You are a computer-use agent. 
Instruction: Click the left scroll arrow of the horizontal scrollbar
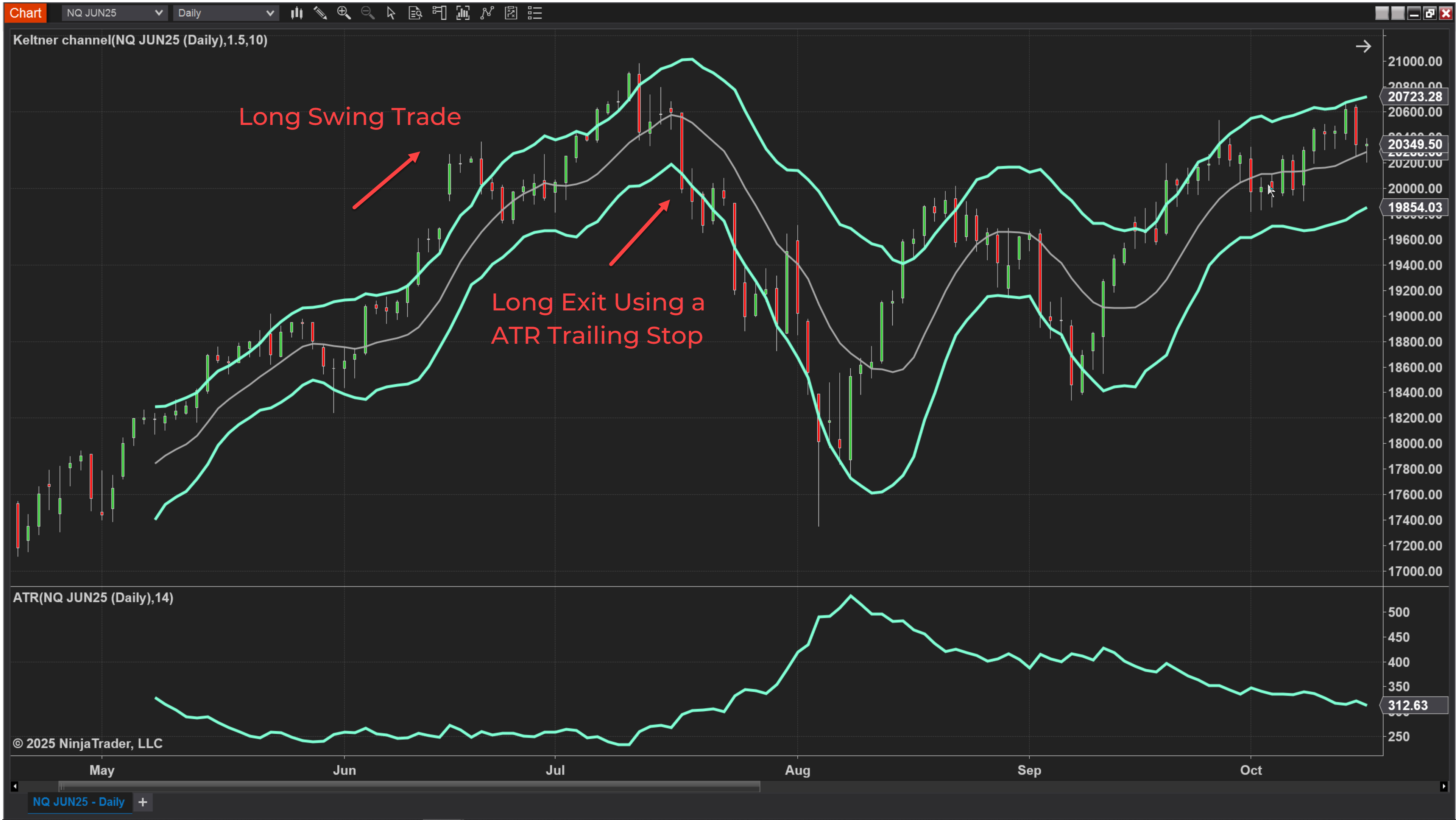click(15, 786)
